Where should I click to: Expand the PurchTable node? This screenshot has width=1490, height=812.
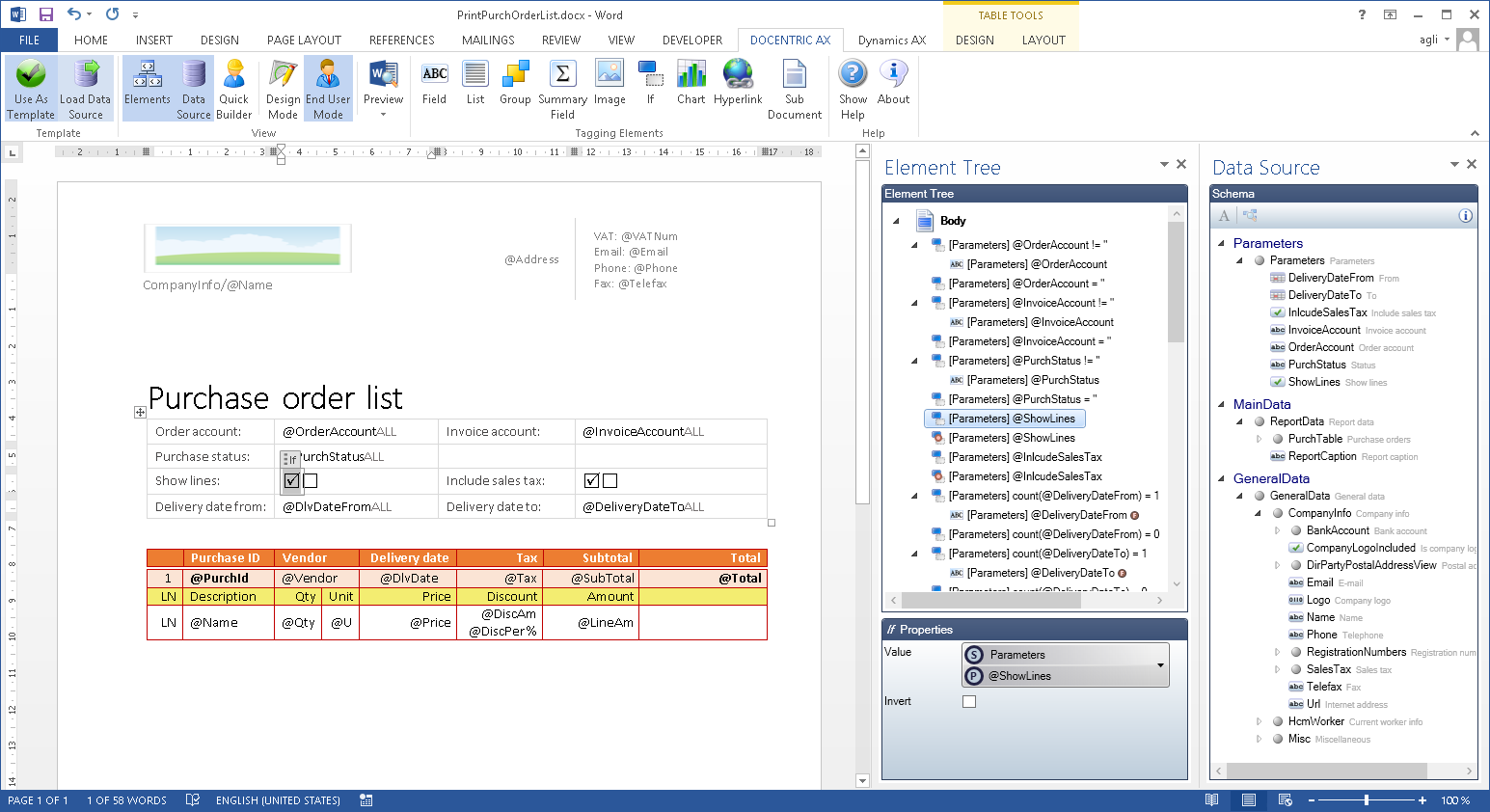coord(1259,439)
